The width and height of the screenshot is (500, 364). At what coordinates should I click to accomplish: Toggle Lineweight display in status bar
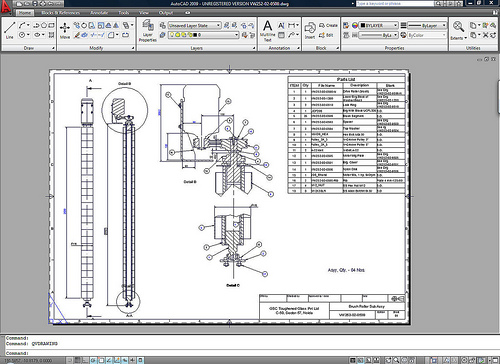pyautogui.click(x=132, y=360)
